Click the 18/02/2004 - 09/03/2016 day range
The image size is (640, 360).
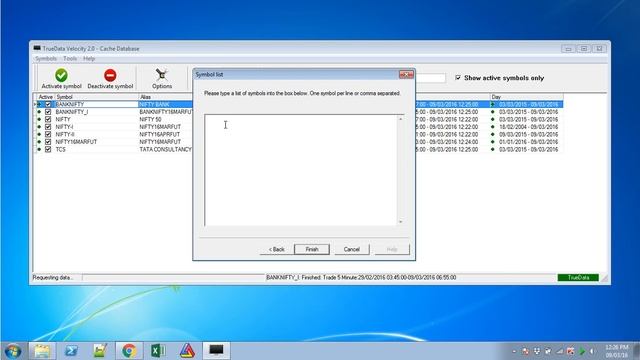[x=528, y=127]
